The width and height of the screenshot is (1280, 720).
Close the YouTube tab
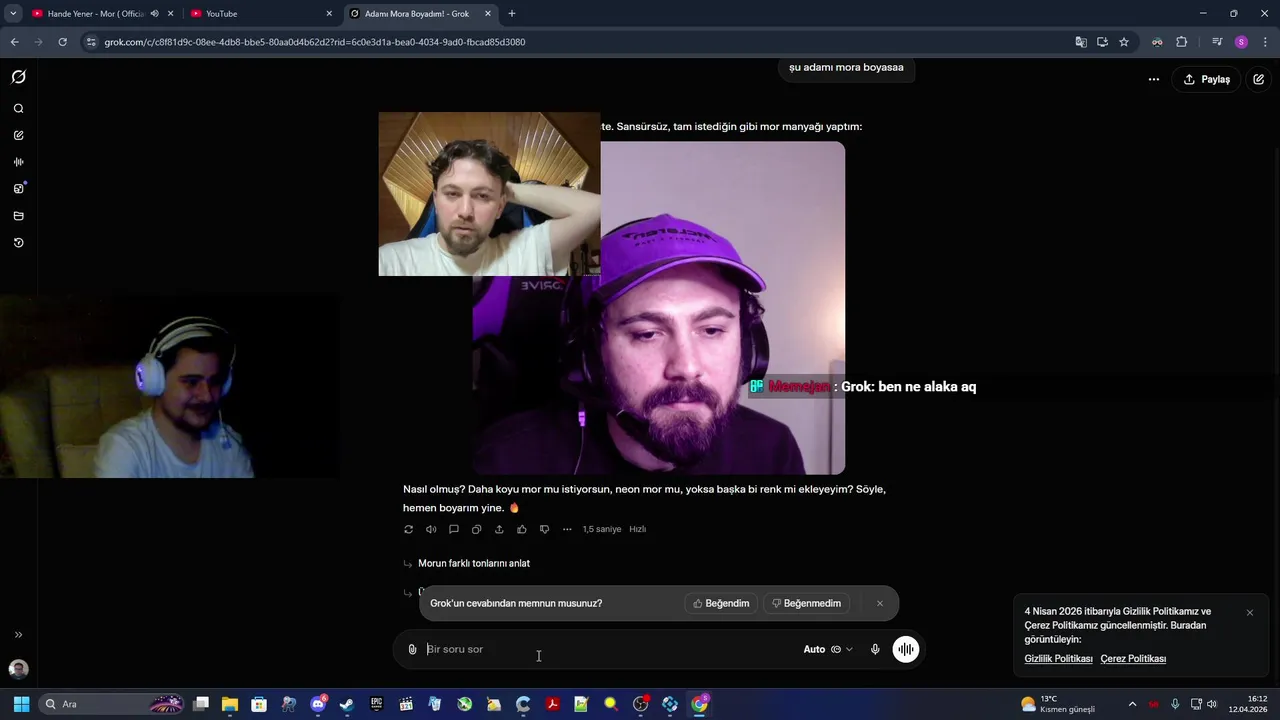(x=329, y=14)
